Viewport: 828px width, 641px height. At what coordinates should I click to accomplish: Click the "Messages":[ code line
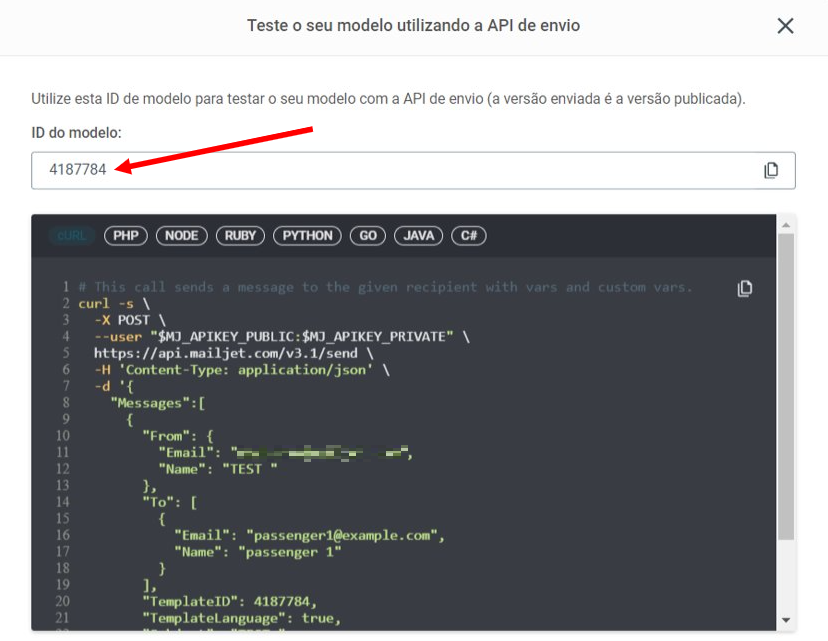pyautogui.click(x=157, y=403)
